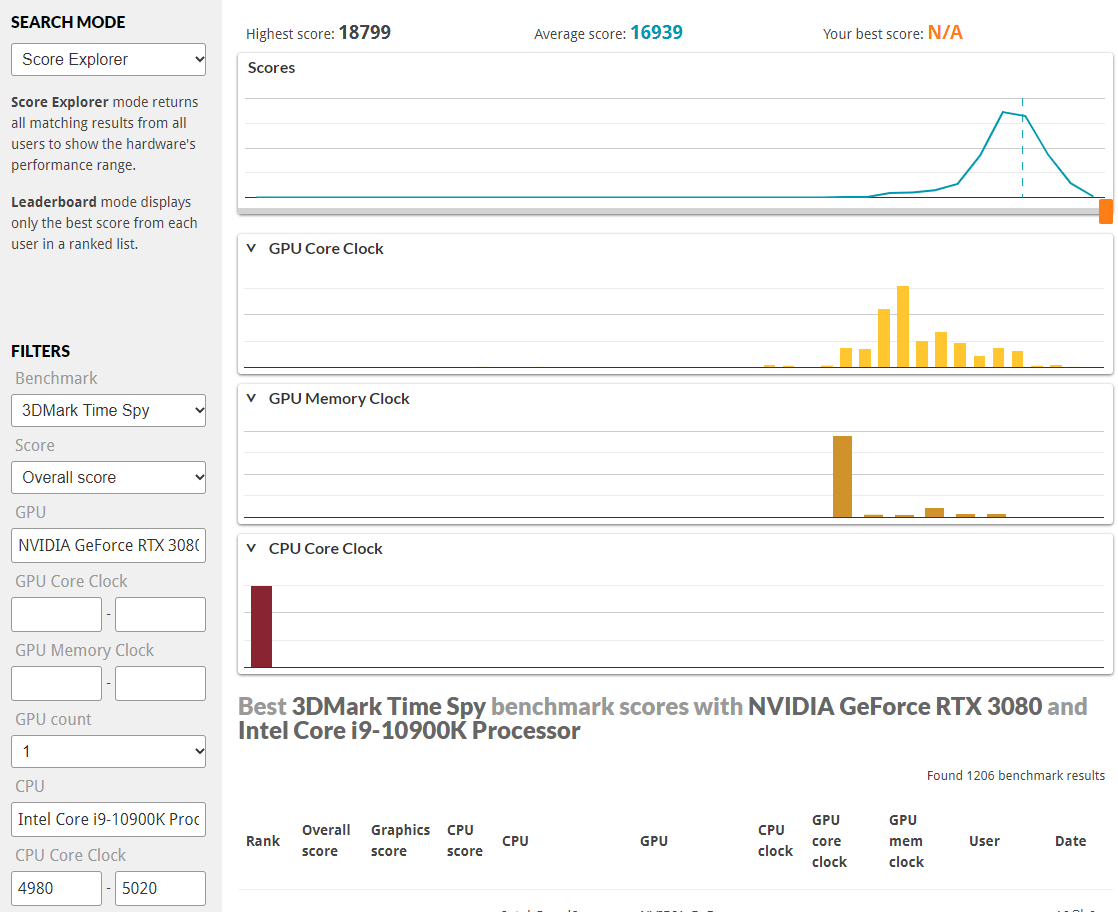Click the Average score value 16939

click(x=656, y=32)
